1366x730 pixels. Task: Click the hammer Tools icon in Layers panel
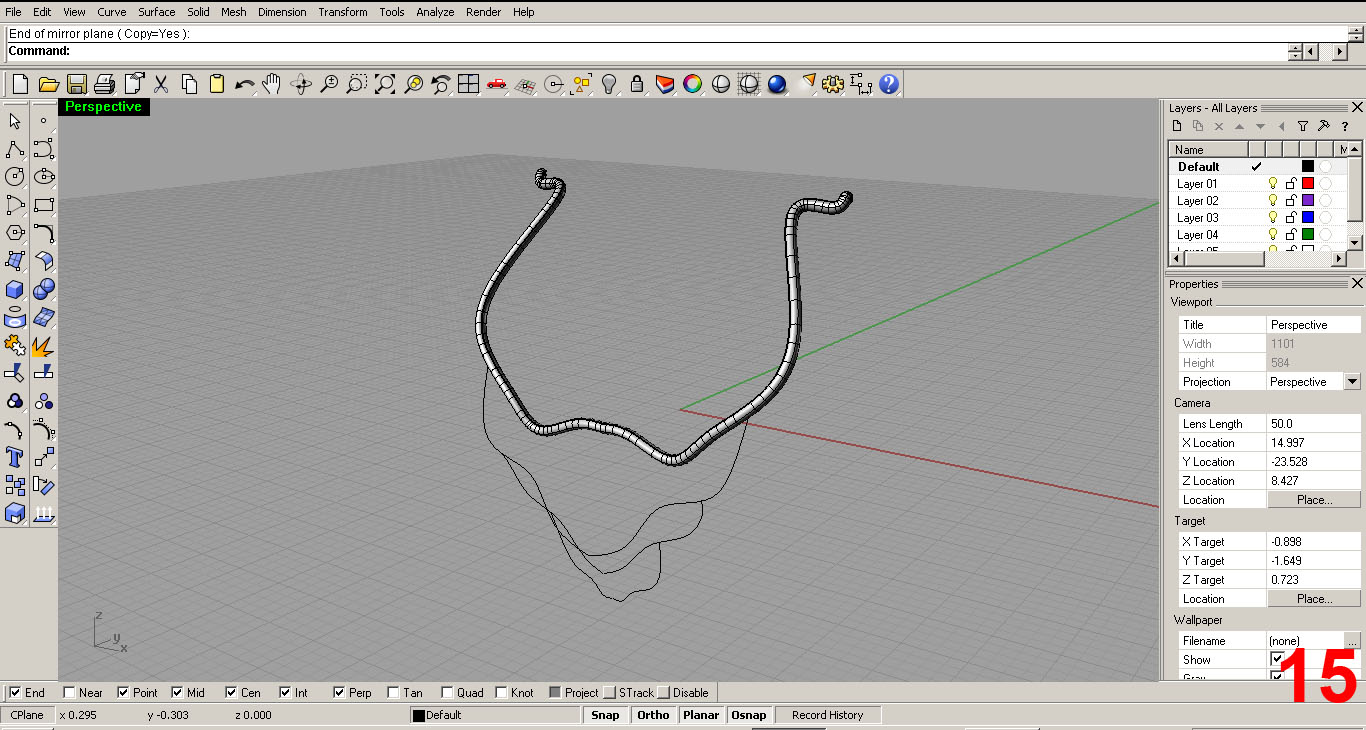tap(1324, 126)
